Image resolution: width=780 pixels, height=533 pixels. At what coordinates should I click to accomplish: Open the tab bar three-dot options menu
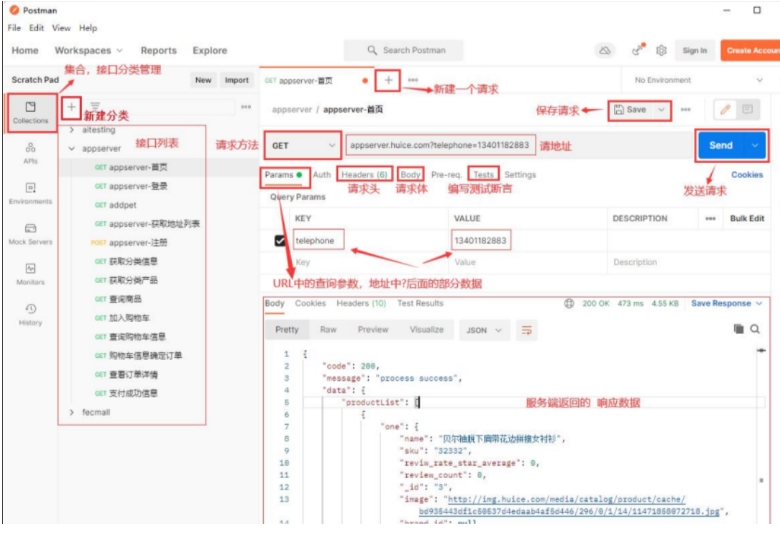[x=413, y=80]
